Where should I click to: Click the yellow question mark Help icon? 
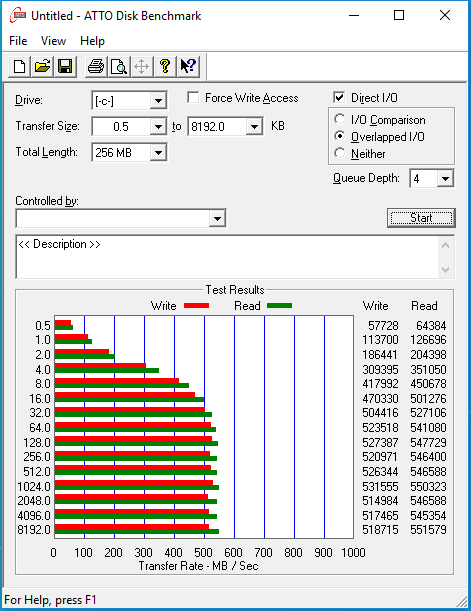[x=165, y=67]
